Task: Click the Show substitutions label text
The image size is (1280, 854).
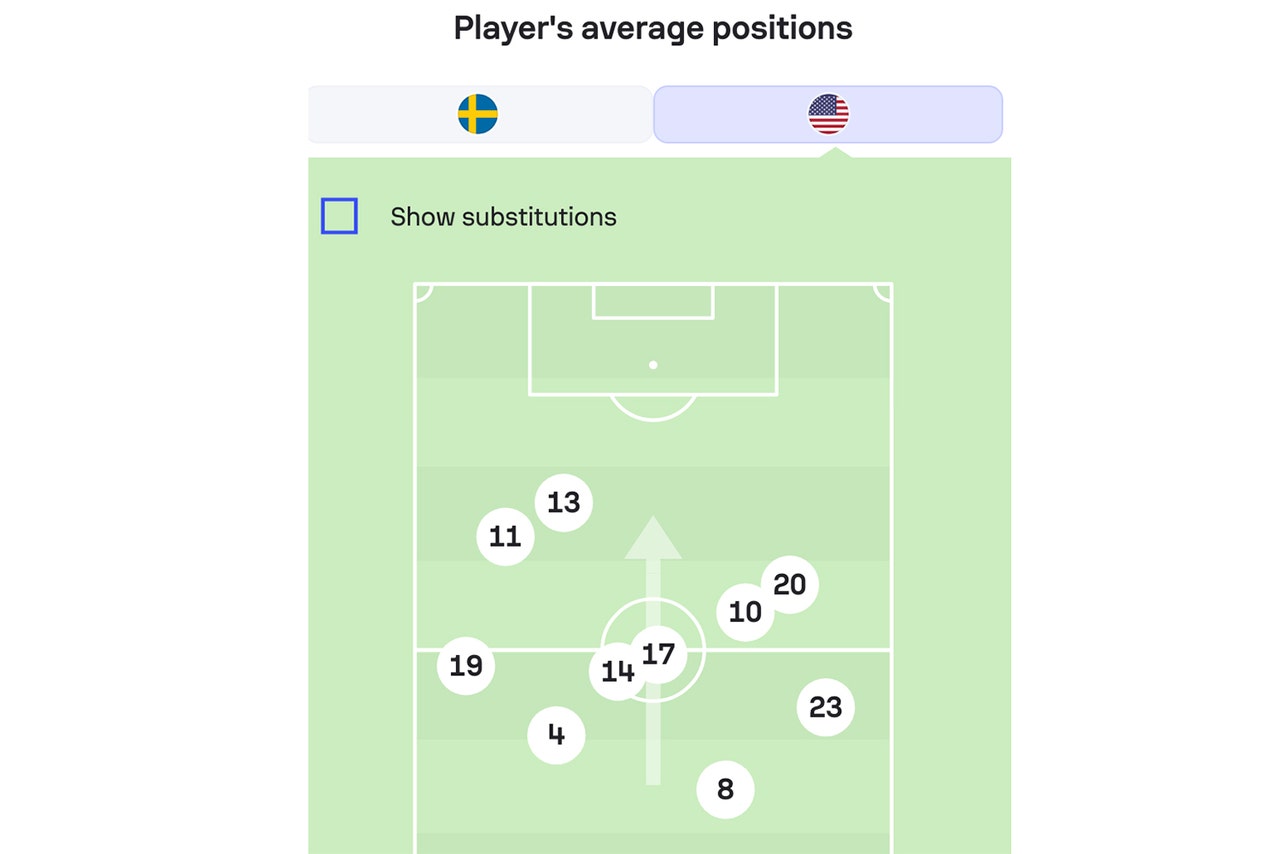Action: click(503, 217)
